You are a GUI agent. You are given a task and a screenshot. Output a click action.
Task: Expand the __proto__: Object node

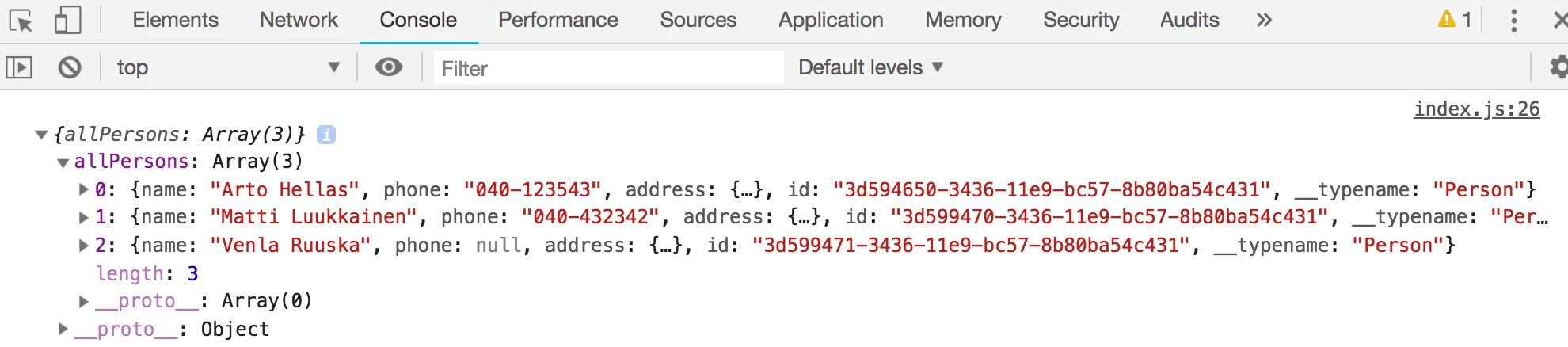tap(63, 329)
